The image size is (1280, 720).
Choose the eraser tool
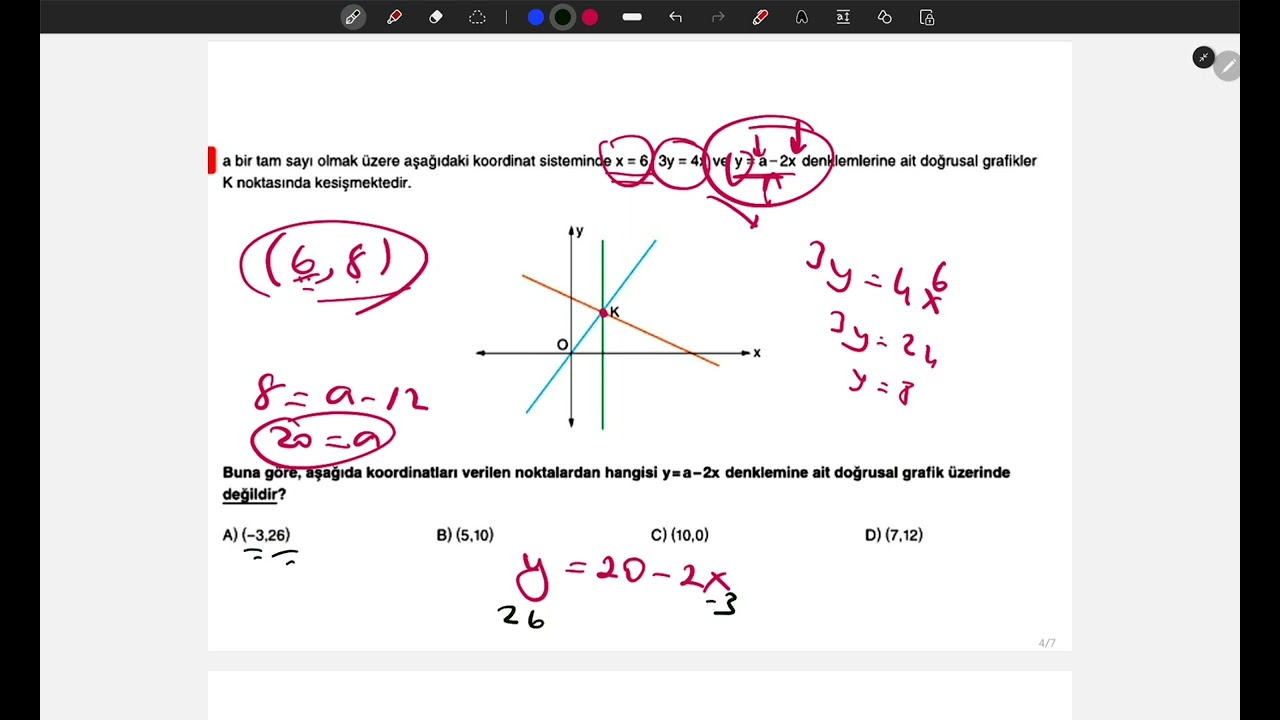[435, 17]
